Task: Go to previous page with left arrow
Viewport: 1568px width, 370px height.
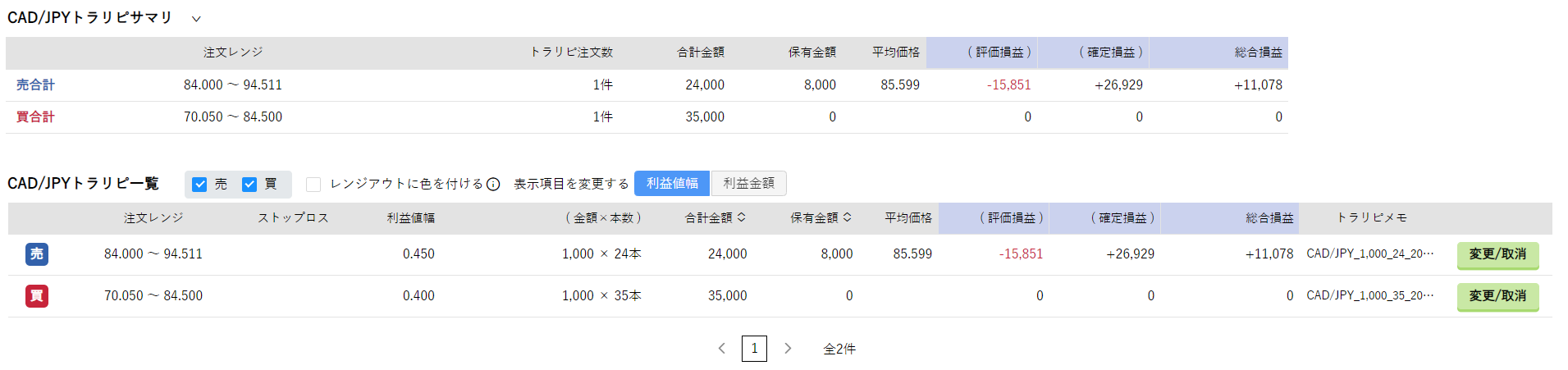Action: point(721,349)
